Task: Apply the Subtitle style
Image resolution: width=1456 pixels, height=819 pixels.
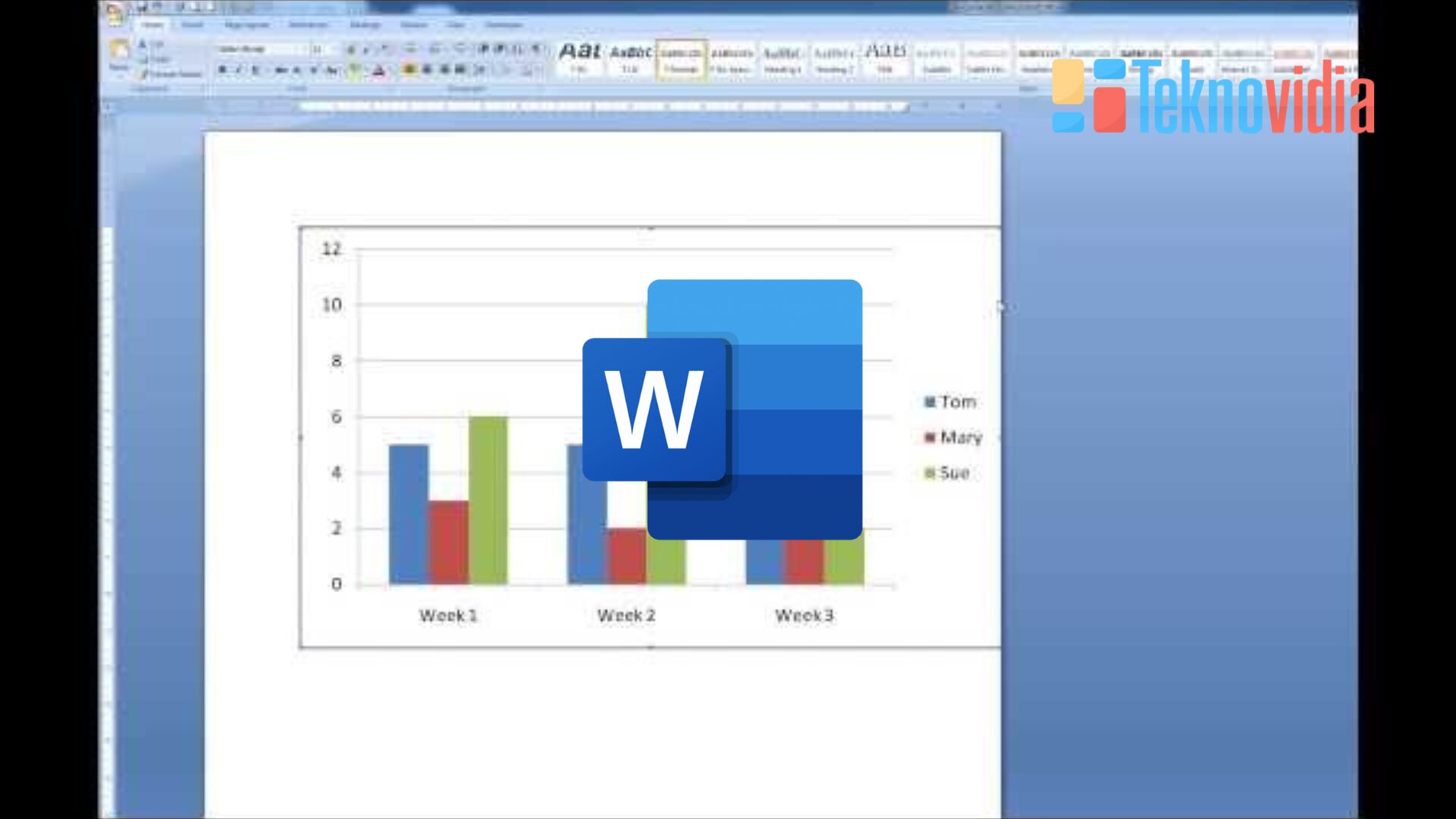Action: click(937, 59)
